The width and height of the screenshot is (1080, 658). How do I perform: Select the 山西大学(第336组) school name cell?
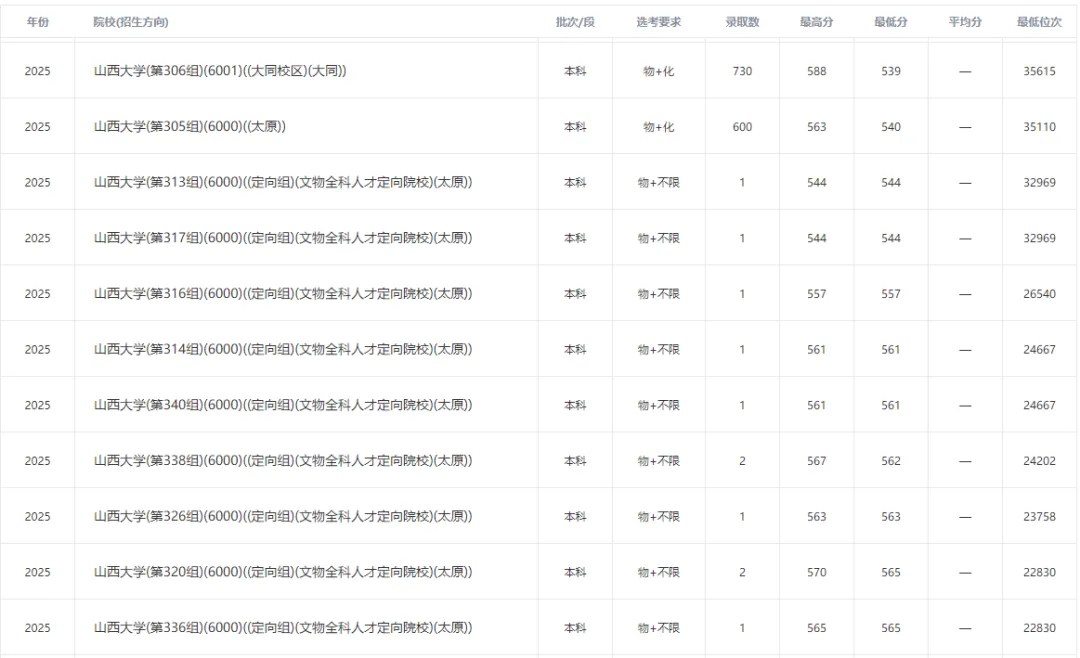pyautogui.click(x=283, y=628)
